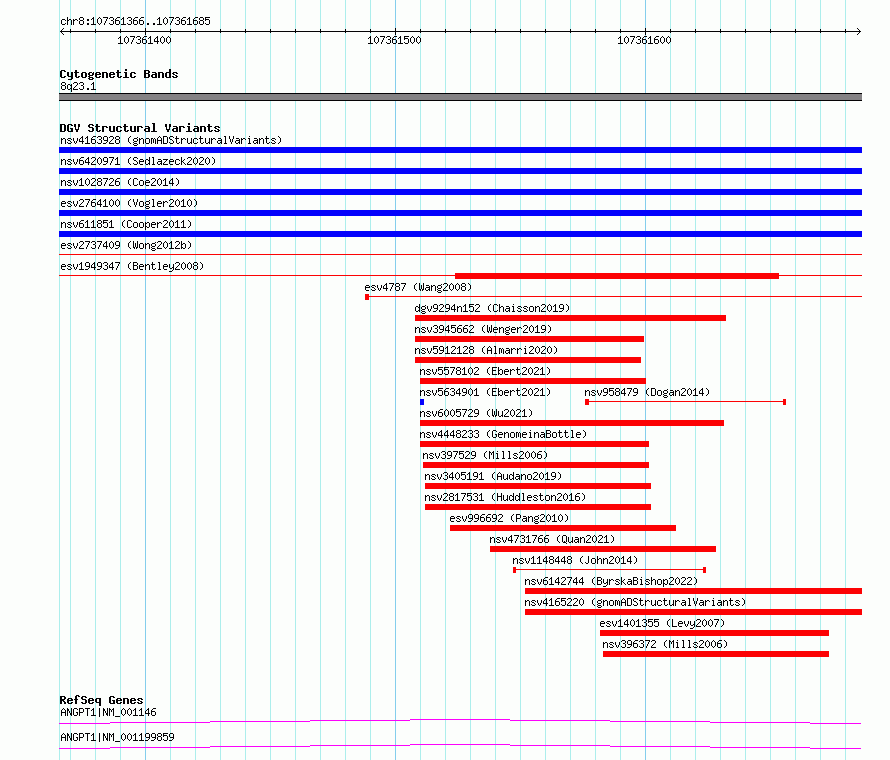Image resolution: width=890 pixels, height=760 pixels.
Task: Click the thin red Dogan2014 variant line
Action: tap(686, 402)
